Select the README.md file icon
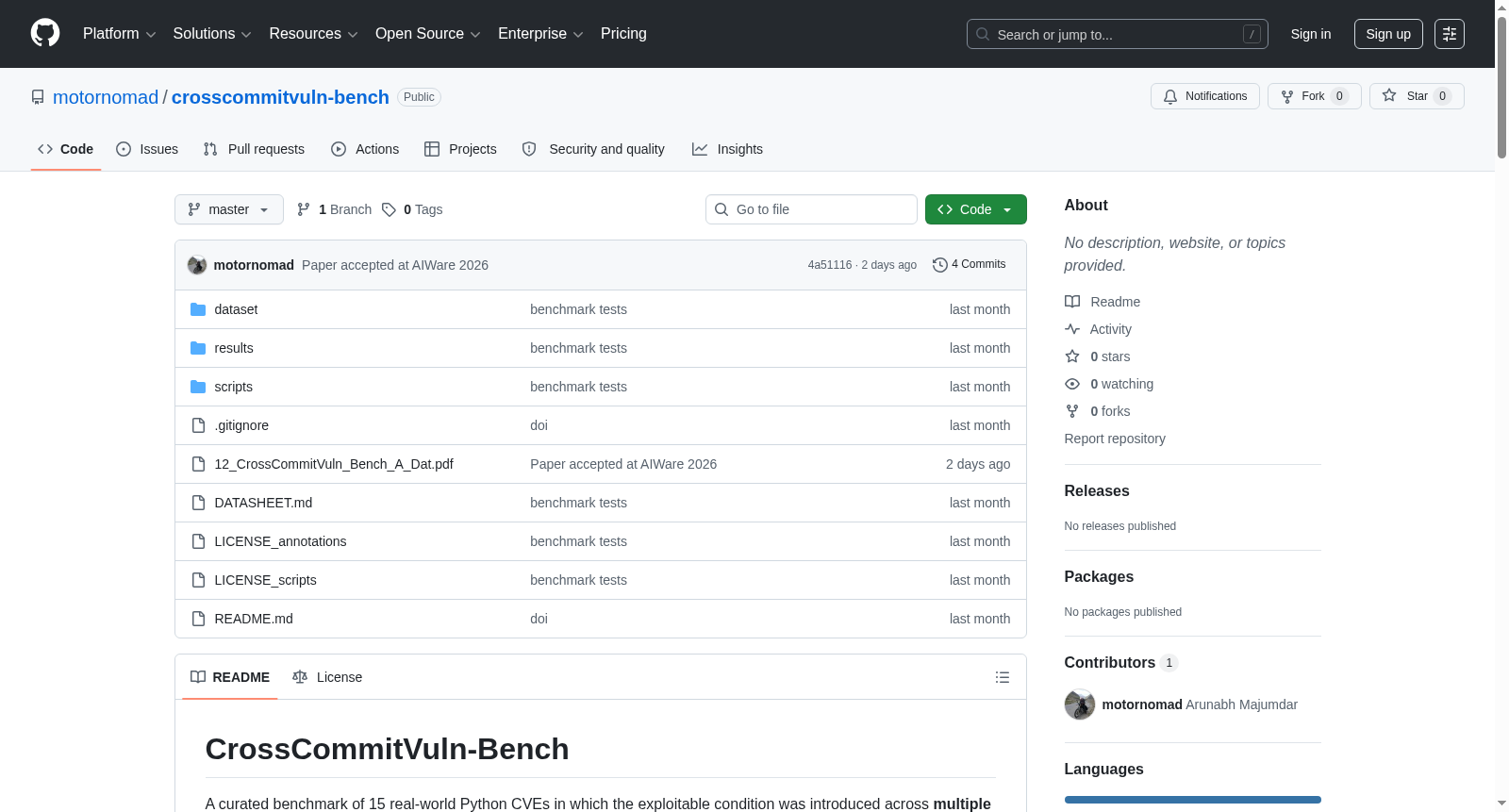The image size is (1509, 812). [198, 619]
